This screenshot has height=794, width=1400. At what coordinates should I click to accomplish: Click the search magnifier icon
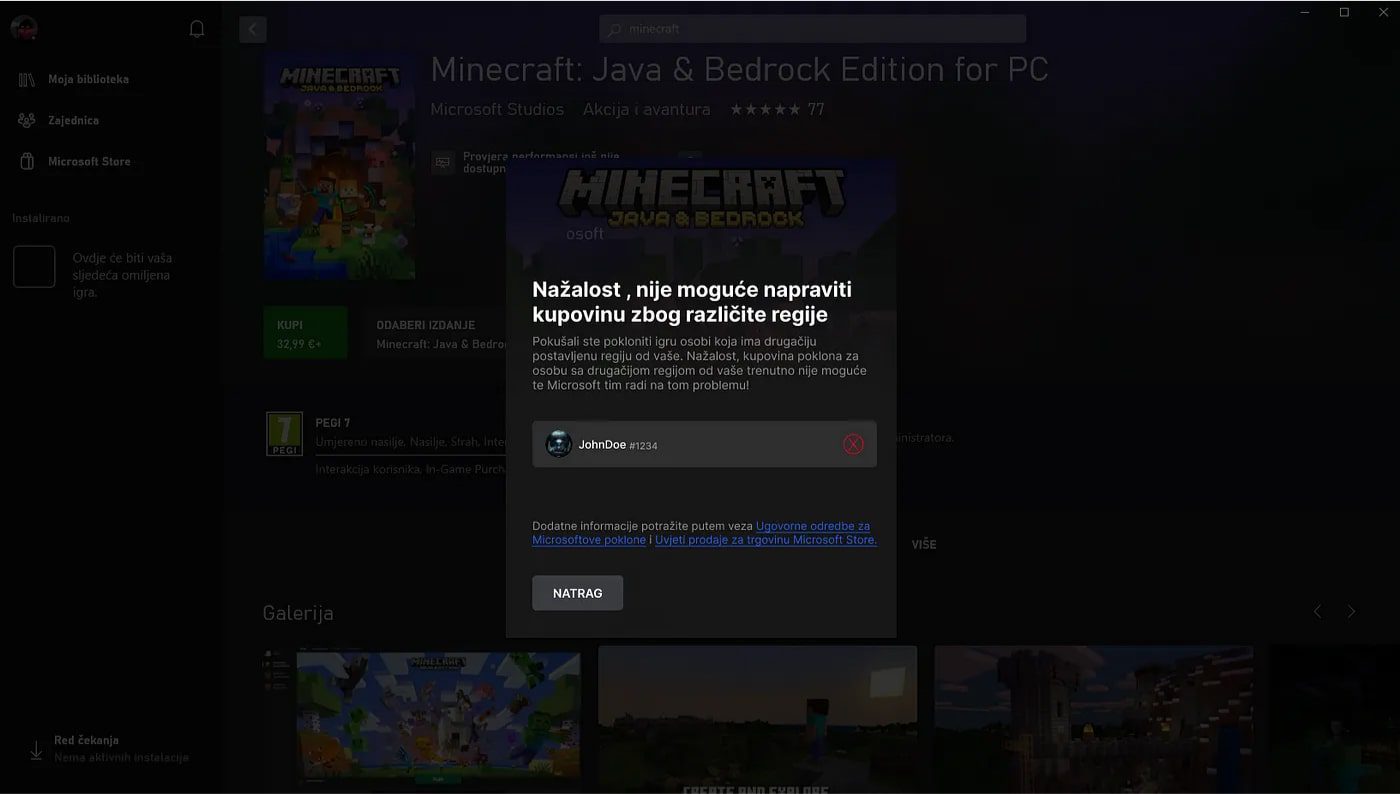click(x=614, y=29)
